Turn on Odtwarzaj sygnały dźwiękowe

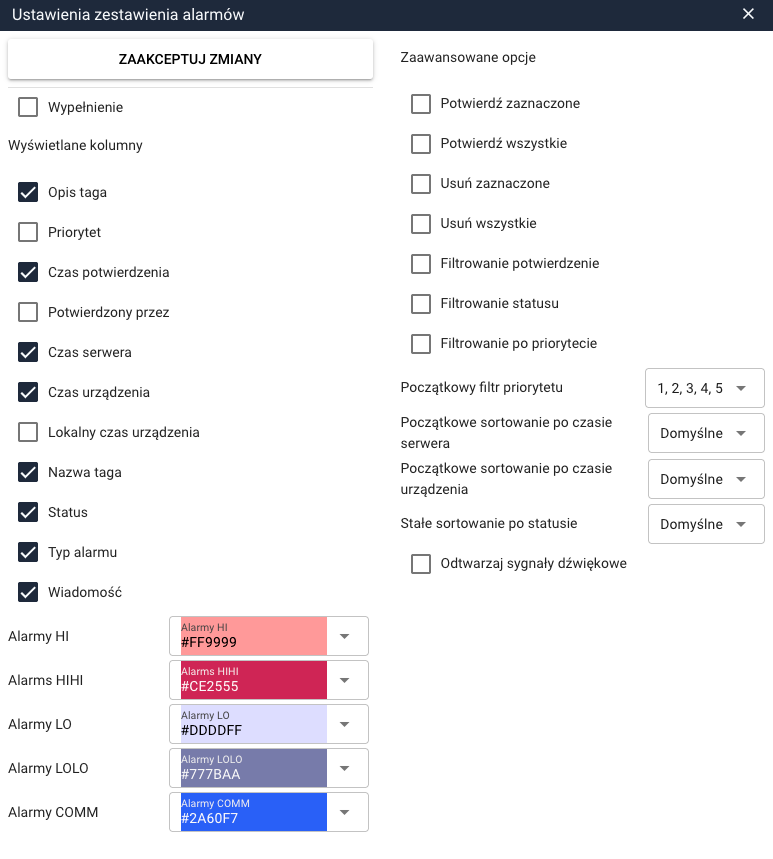(421, 564)
